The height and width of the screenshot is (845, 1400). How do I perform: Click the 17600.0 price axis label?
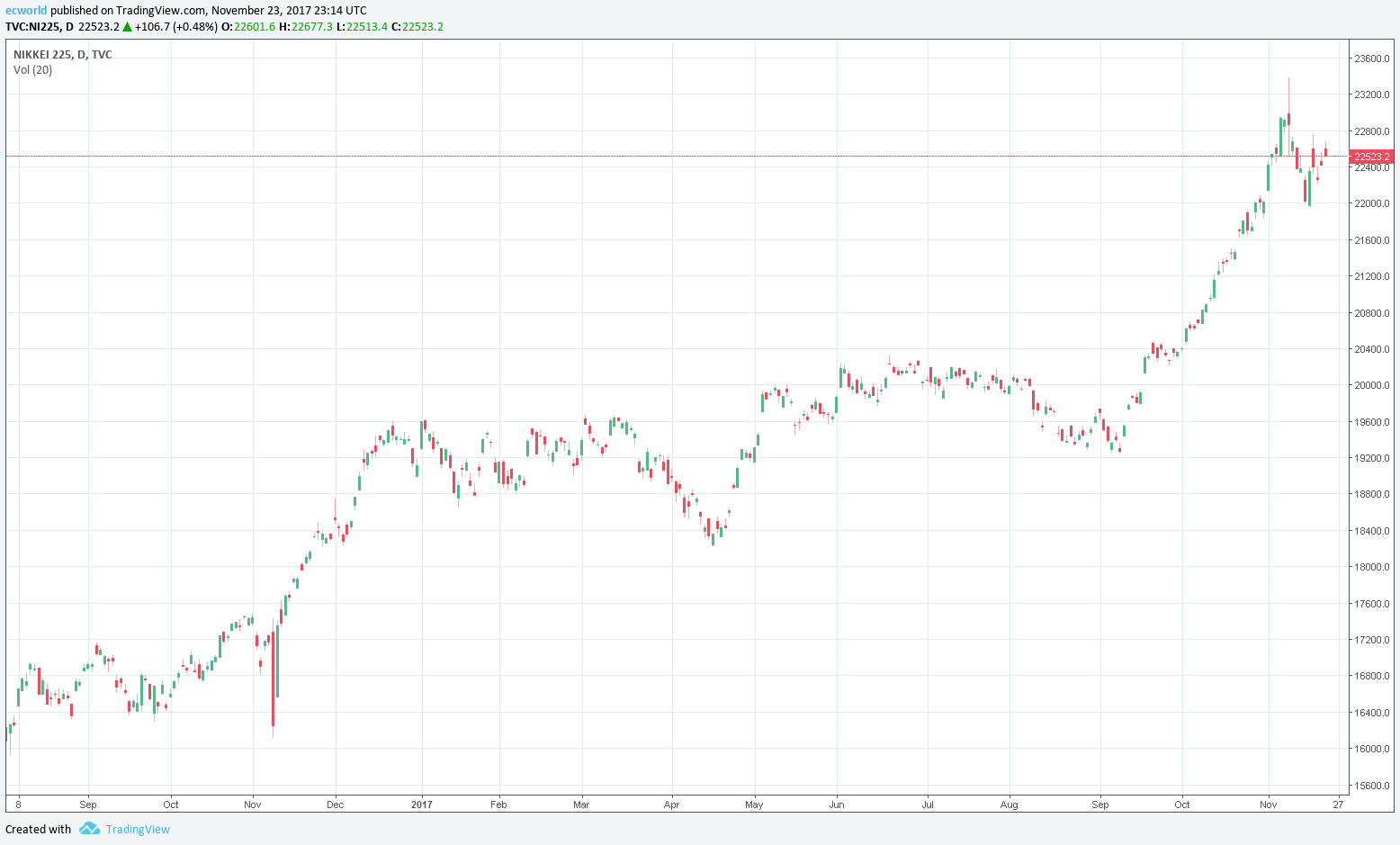[x=1372, y=604]
